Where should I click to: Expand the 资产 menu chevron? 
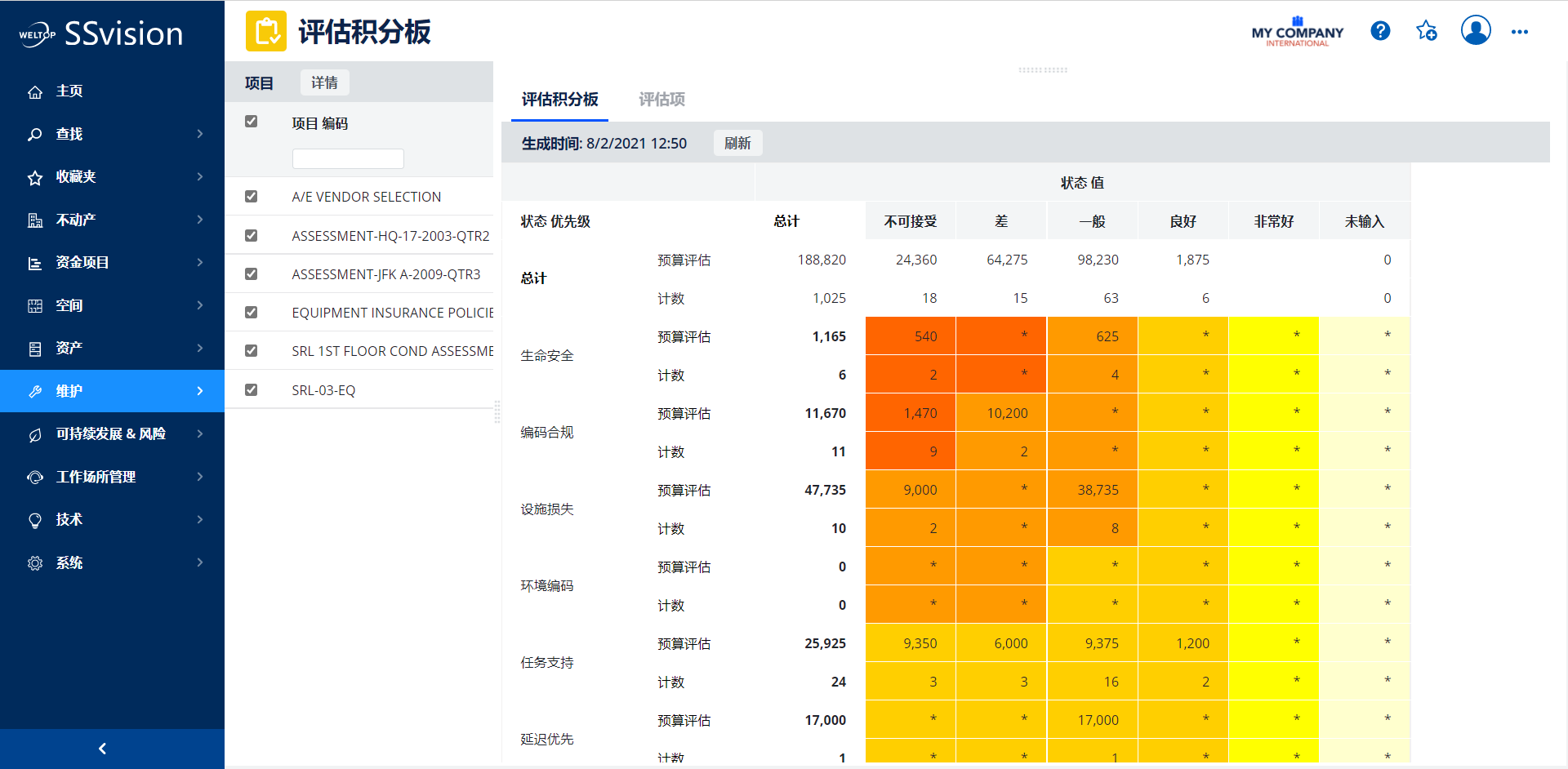point(200,349)
